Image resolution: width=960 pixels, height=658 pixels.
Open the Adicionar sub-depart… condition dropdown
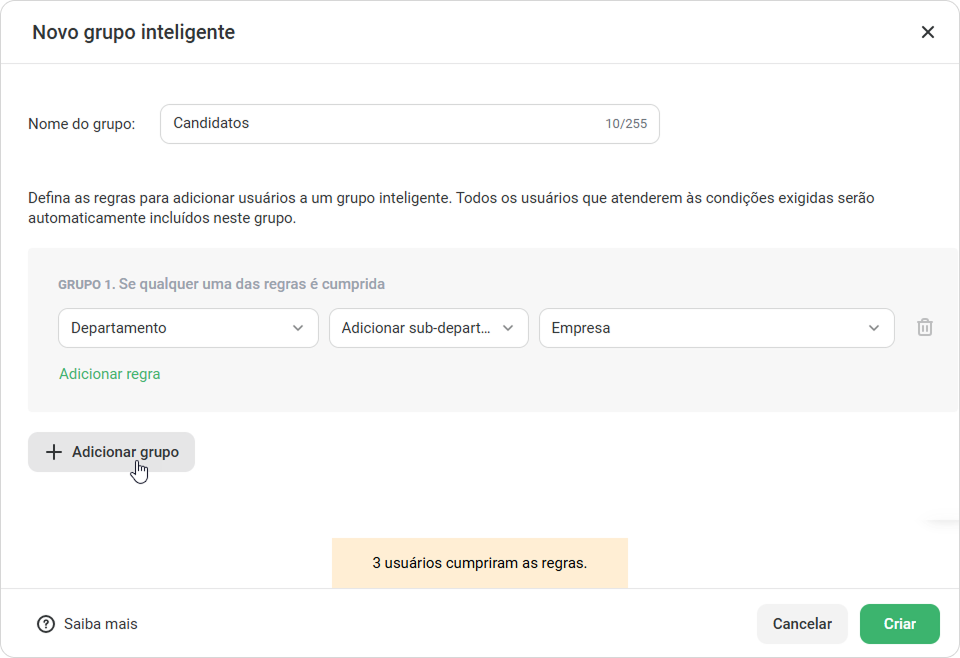[429, 328]
